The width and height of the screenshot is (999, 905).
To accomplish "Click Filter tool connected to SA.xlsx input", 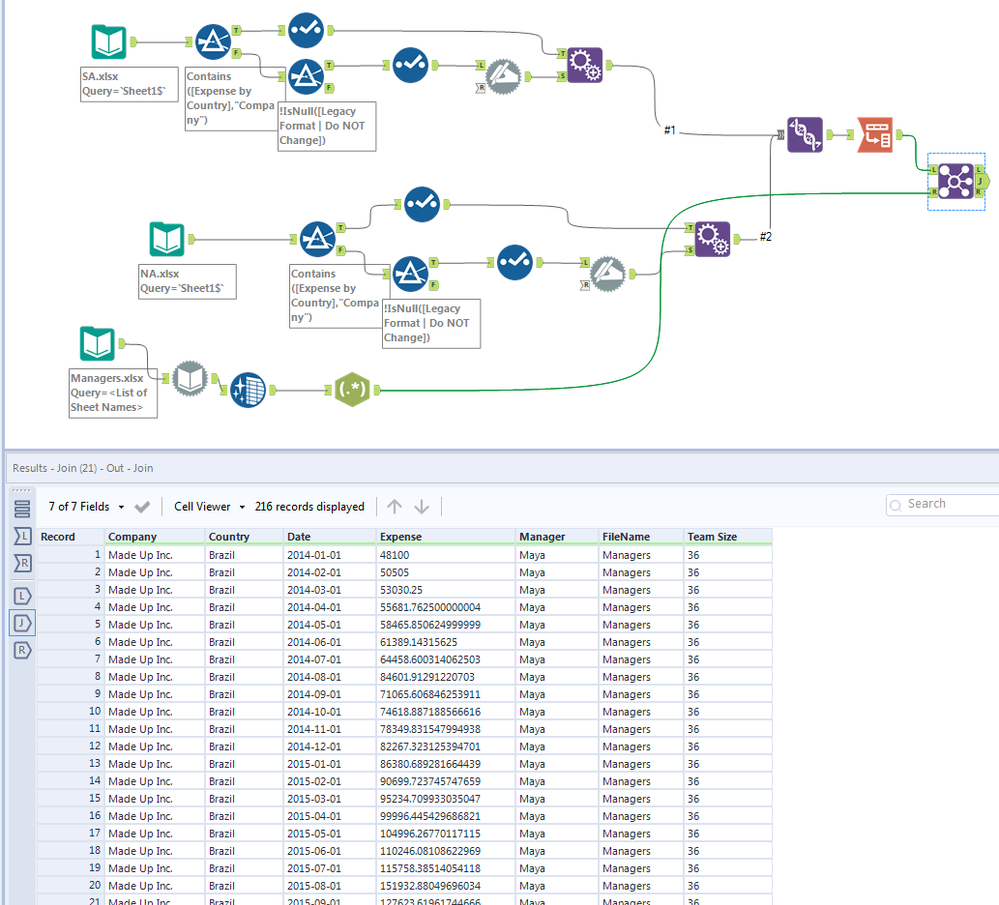I will click(x=213, y=41).
